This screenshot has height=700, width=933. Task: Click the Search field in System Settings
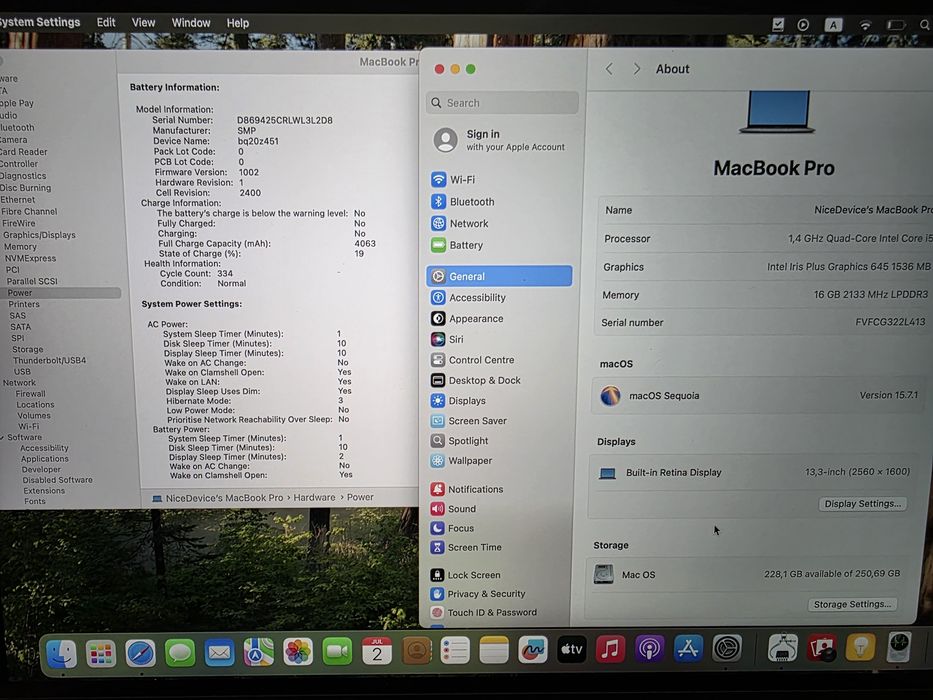[x=502, y=102]
